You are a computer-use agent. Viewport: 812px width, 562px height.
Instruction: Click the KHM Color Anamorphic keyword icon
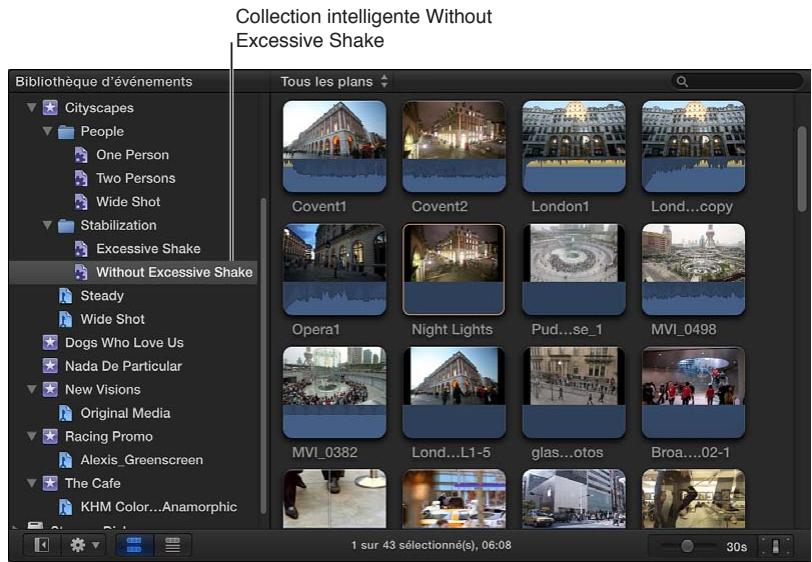[x=65, y=507]
